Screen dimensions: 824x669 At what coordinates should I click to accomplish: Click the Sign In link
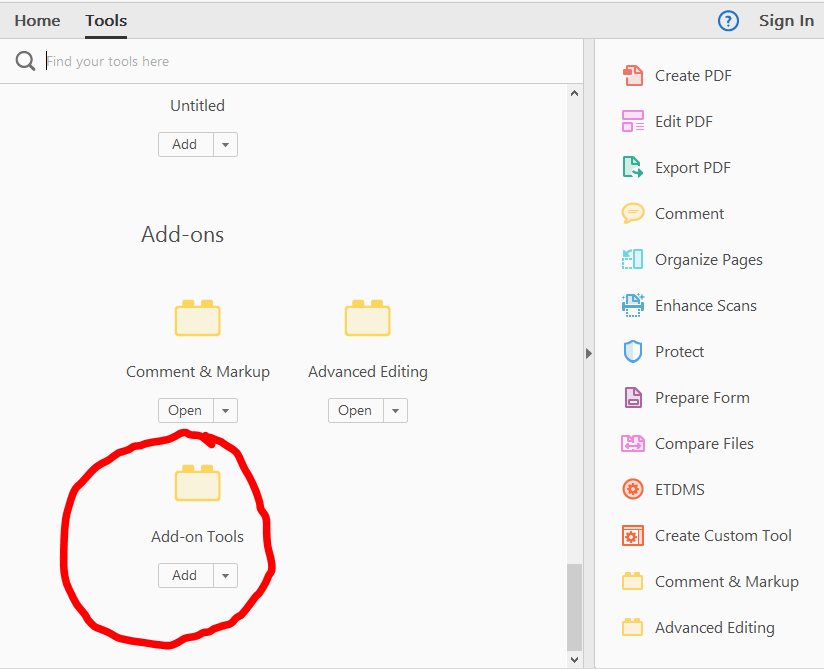[x=786, y=20]
